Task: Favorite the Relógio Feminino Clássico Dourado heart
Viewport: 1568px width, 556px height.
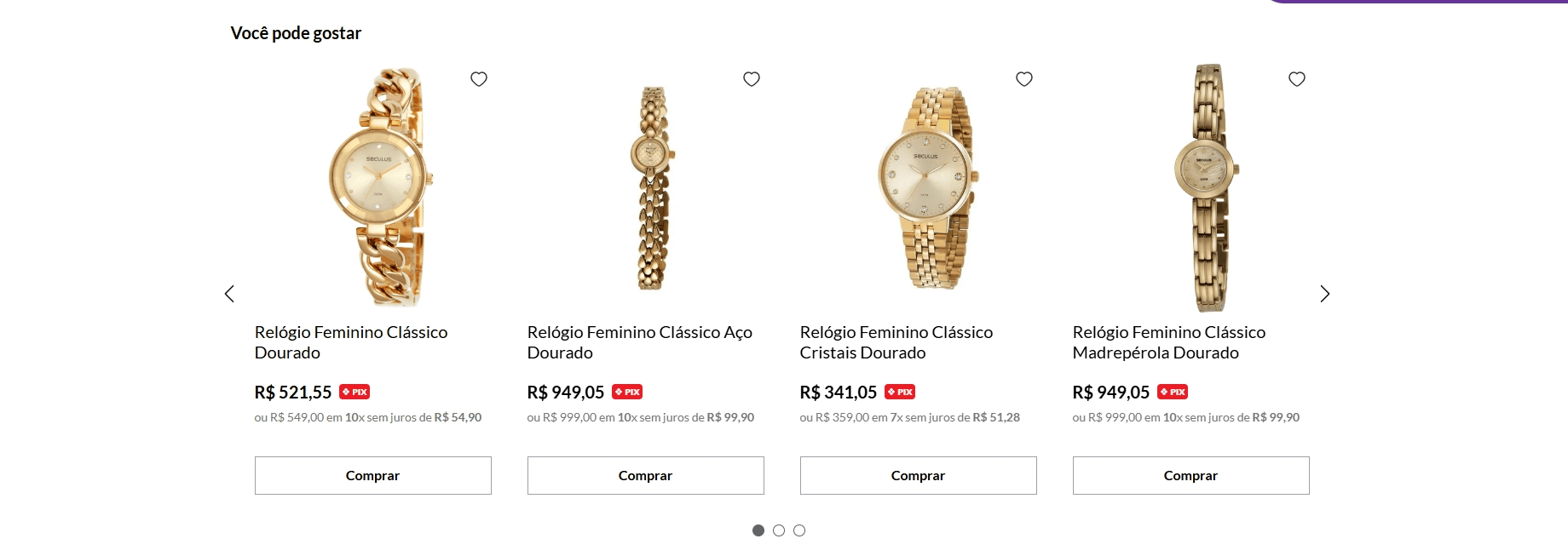Action: [479, 79]
